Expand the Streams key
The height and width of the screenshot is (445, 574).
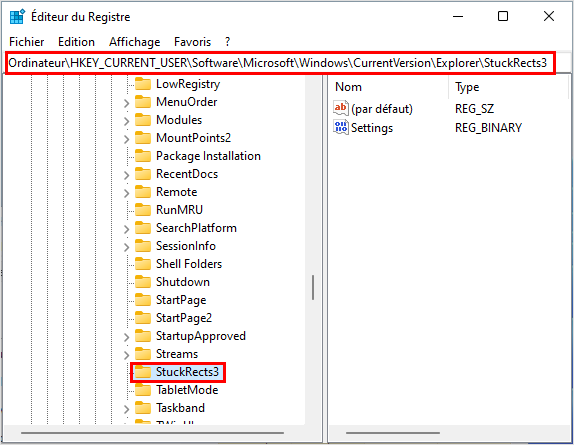tap(126, 355)
